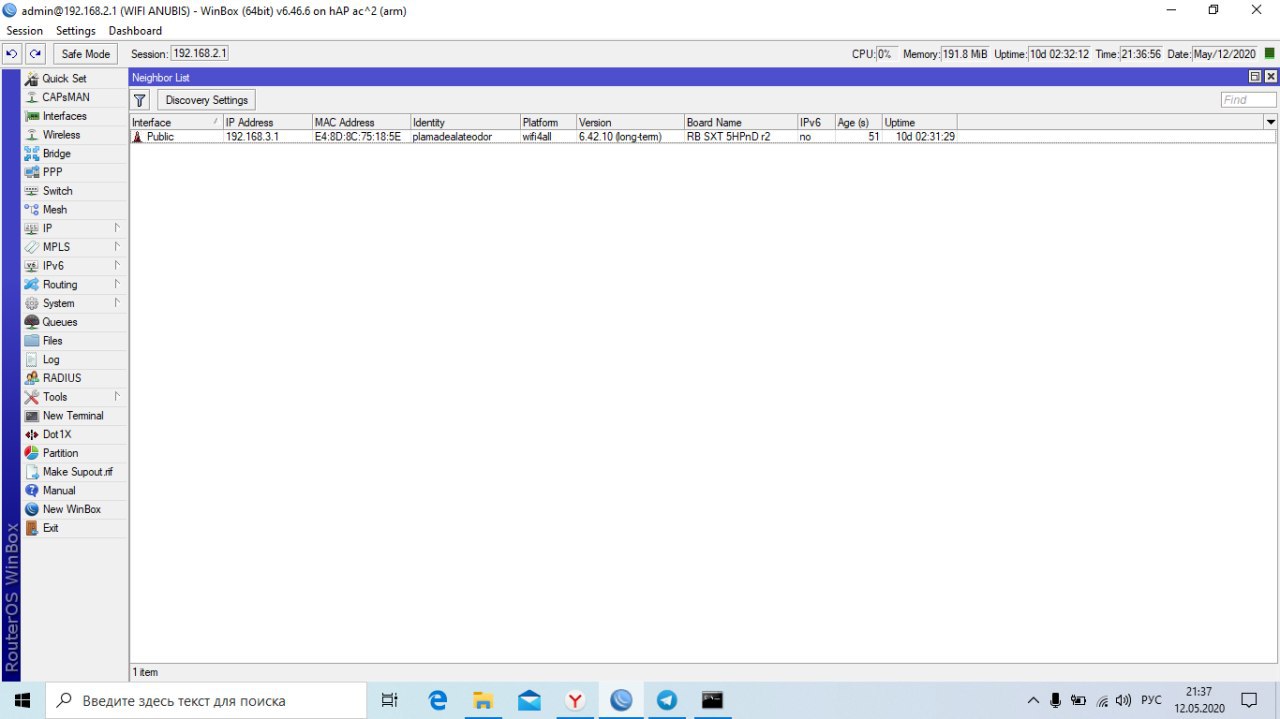Viewport: 1280px width, 719px height.
Task: Click in the Find search field
Action: [x=1248, y=100]
